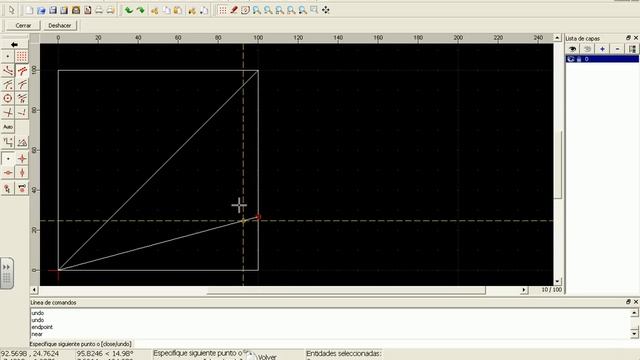The height and width of the screenshot is (360, 640).
Task: Add a new layer
Action: (x=602, y=49)
